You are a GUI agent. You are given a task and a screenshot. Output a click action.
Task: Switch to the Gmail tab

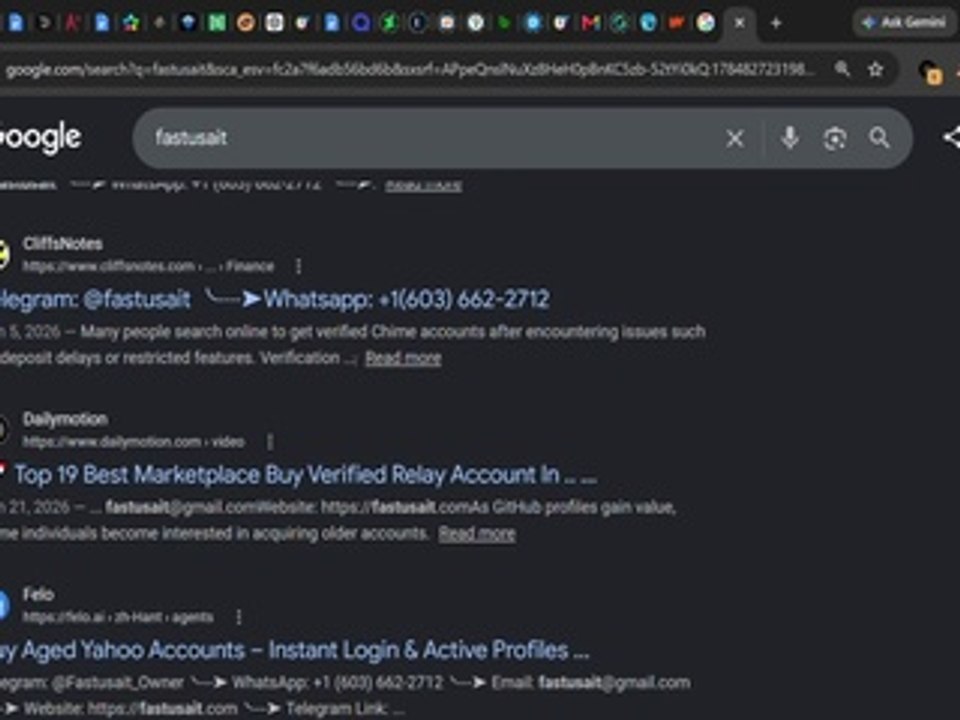tap(590, 23)
